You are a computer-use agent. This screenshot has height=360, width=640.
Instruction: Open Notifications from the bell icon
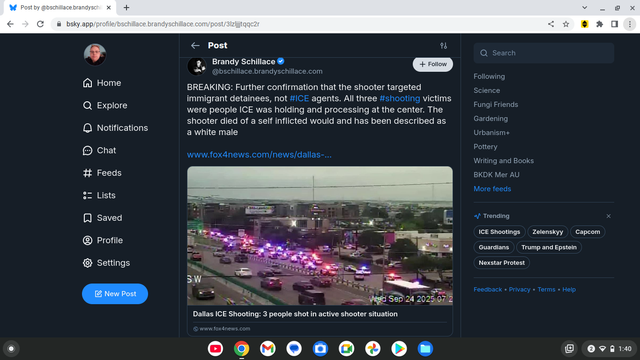pyautogui.click(x=87, y=128)
